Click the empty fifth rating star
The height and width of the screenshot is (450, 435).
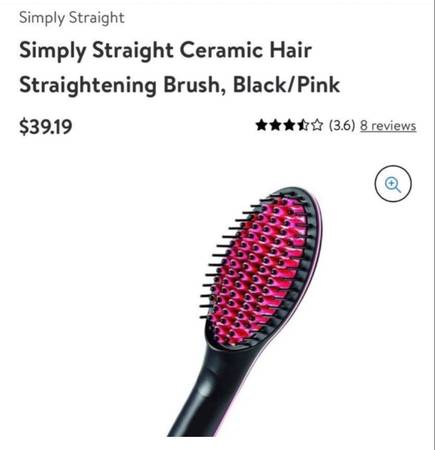pyautogui.click(x=317, y=125)
